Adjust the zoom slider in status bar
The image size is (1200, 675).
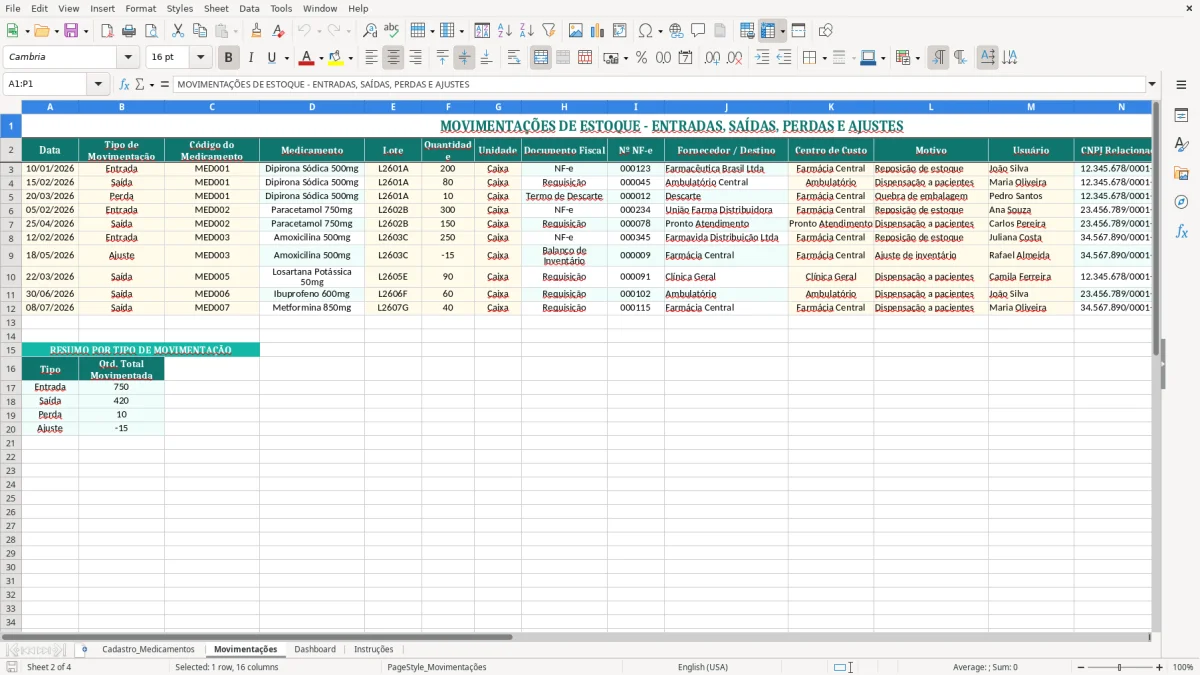pos(1119,667)
